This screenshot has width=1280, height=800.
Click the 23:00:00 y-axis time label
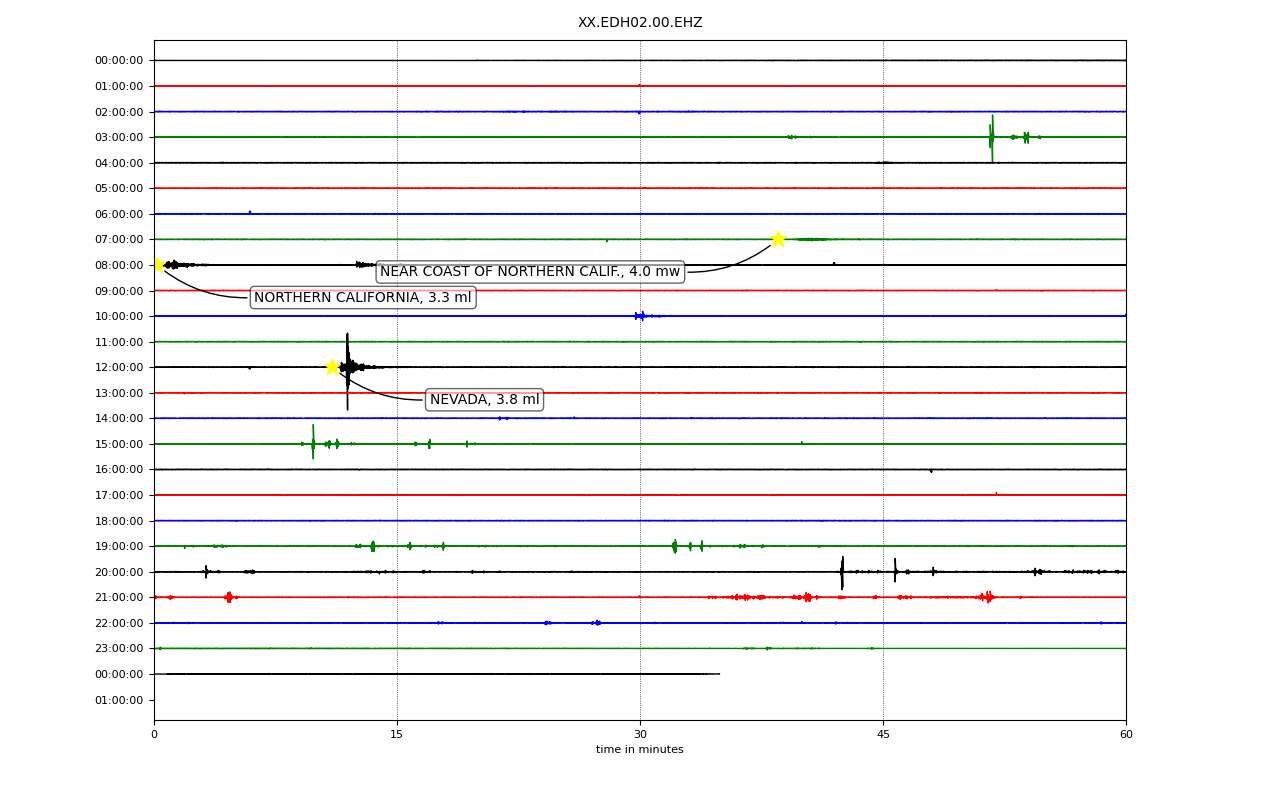(x=119, y=648)
